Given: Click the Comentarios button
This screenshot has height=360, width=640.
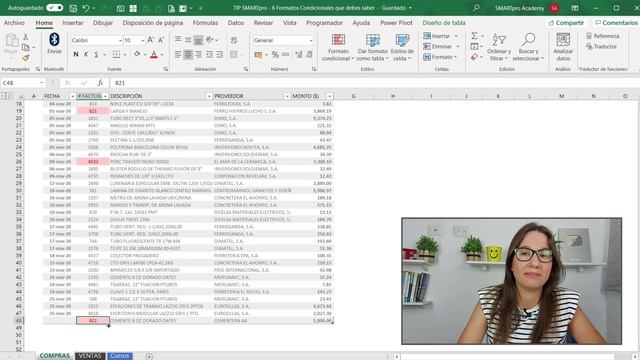Looking at the screenshot, I should coord(616,23).
